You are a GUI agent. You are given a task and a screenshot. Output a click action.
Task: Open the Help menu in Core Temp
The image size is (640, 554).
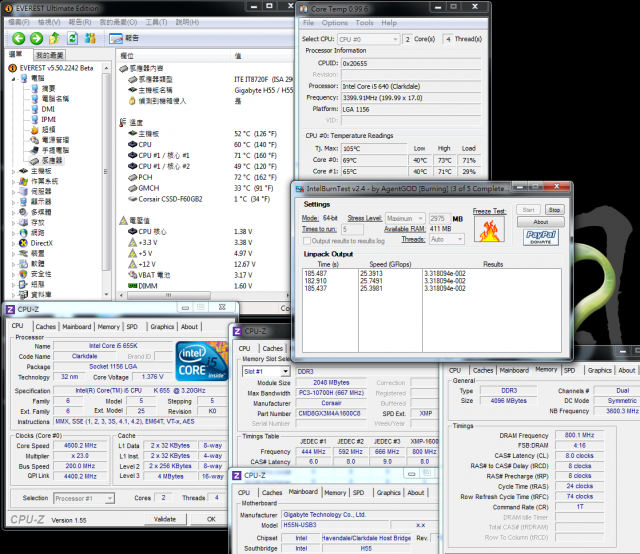point(389,23)
